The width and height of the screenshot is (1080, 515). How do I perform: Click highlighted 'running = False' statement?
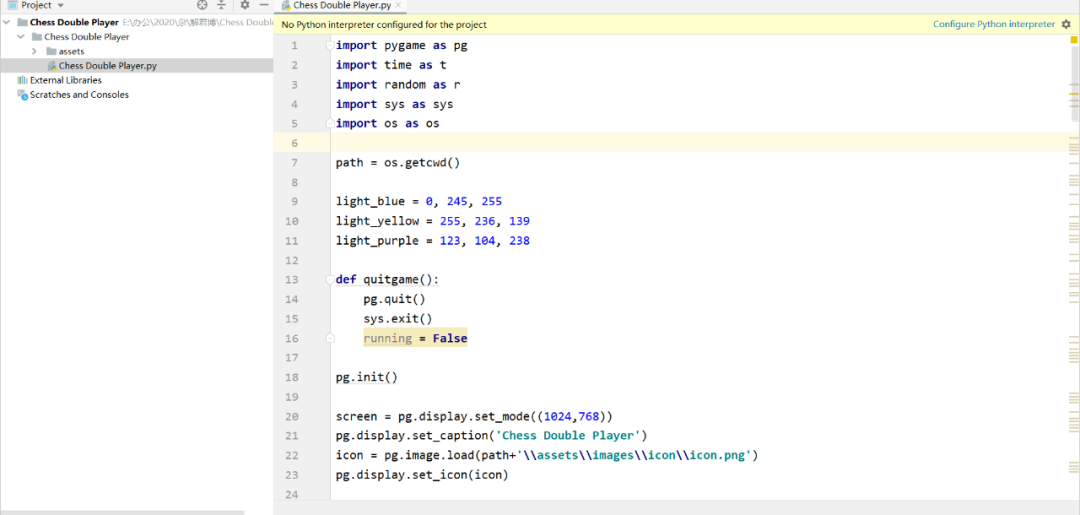tap(415, 339)
